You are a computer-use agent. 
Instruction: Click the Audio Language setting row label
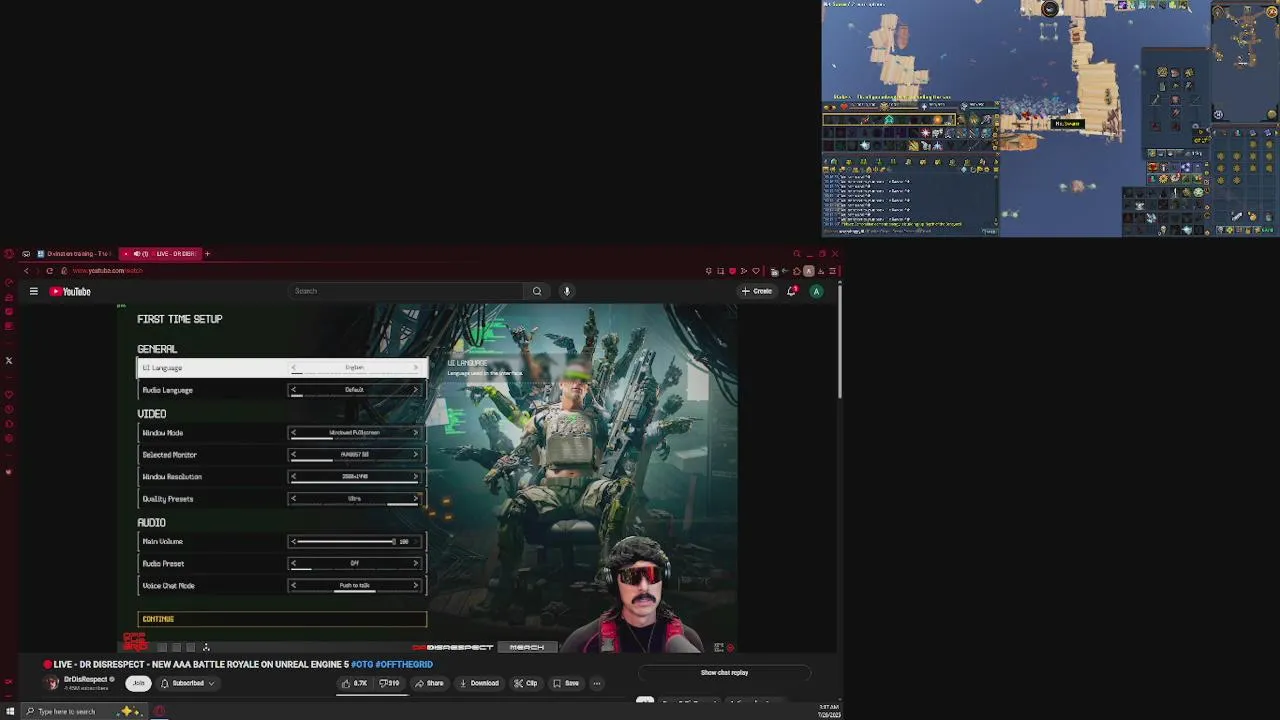pos(168,390)
